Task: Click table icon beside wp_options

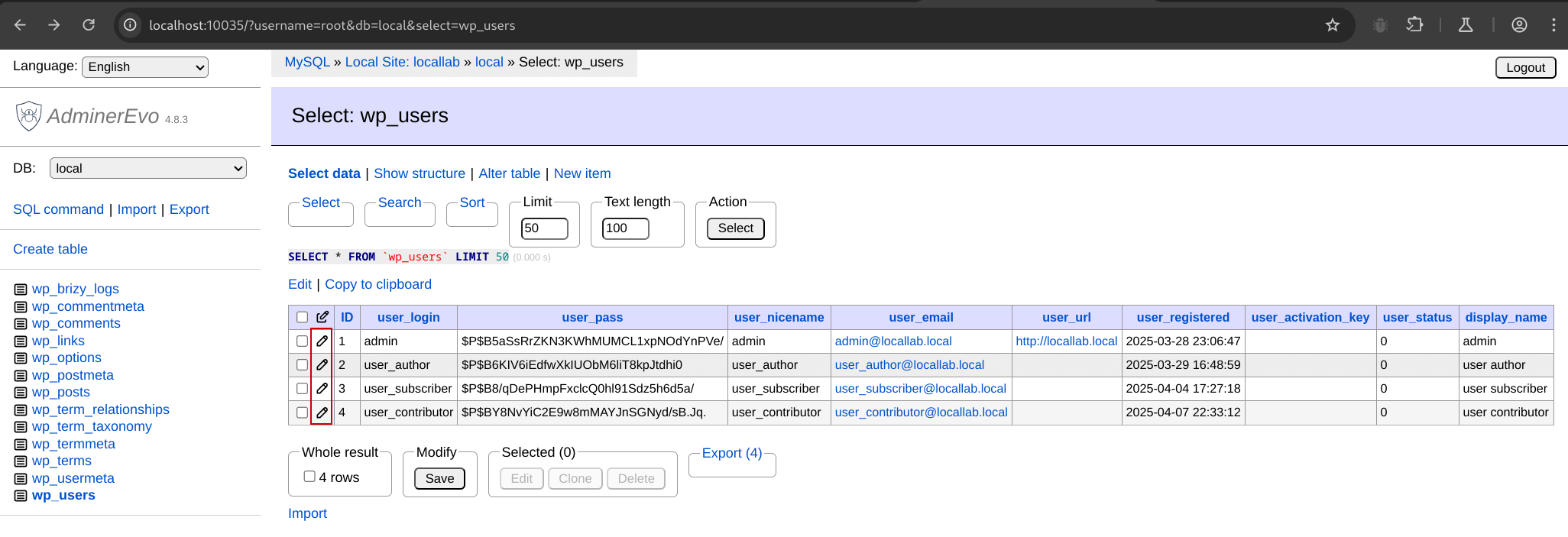Action: 21,358
